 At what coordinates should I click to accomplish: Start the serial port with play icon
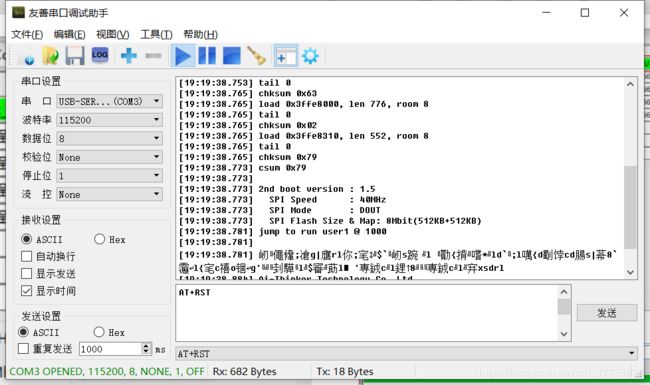click(x=182, y=56)
